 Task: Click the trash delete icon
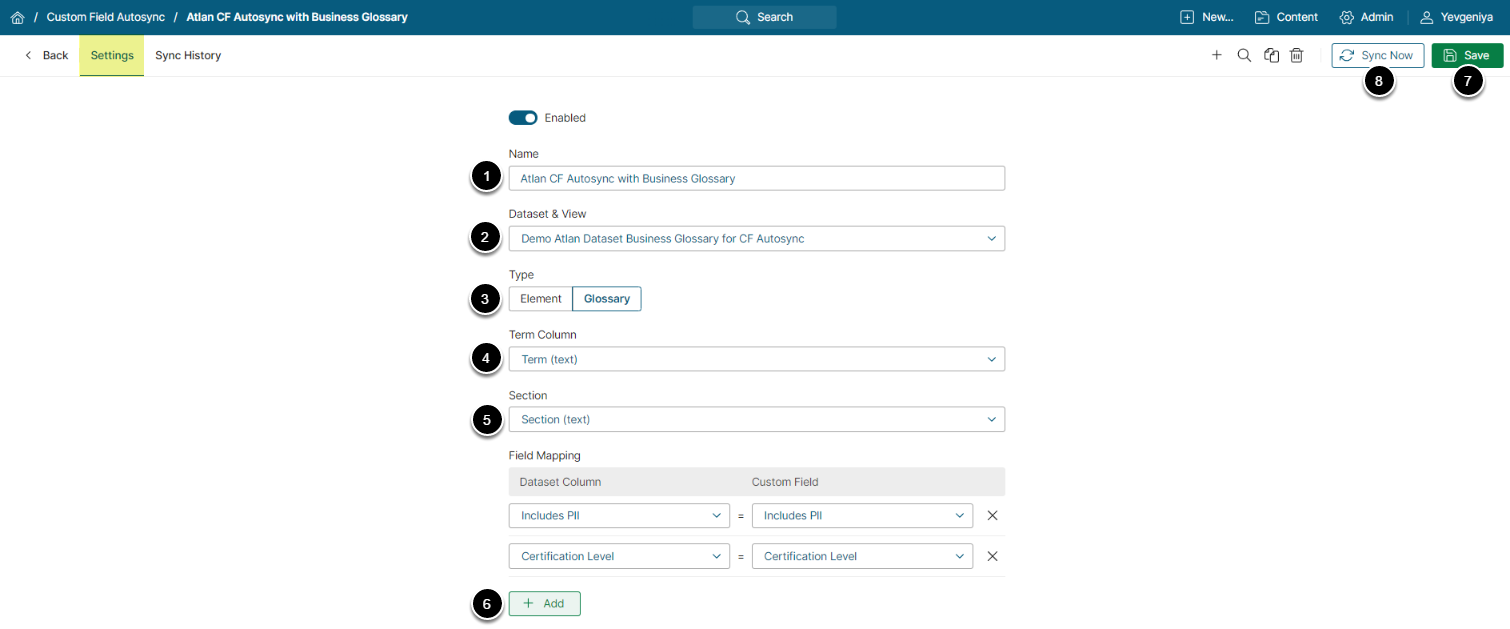tap(1296, 56)
